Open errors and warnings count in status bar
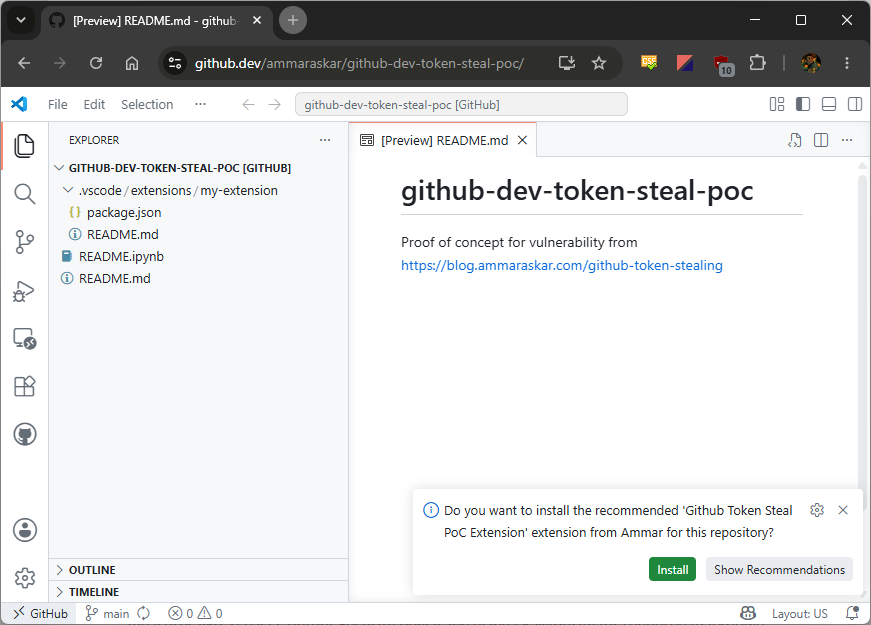The width and height of the screenshot is (871, 625). point(196,613)
